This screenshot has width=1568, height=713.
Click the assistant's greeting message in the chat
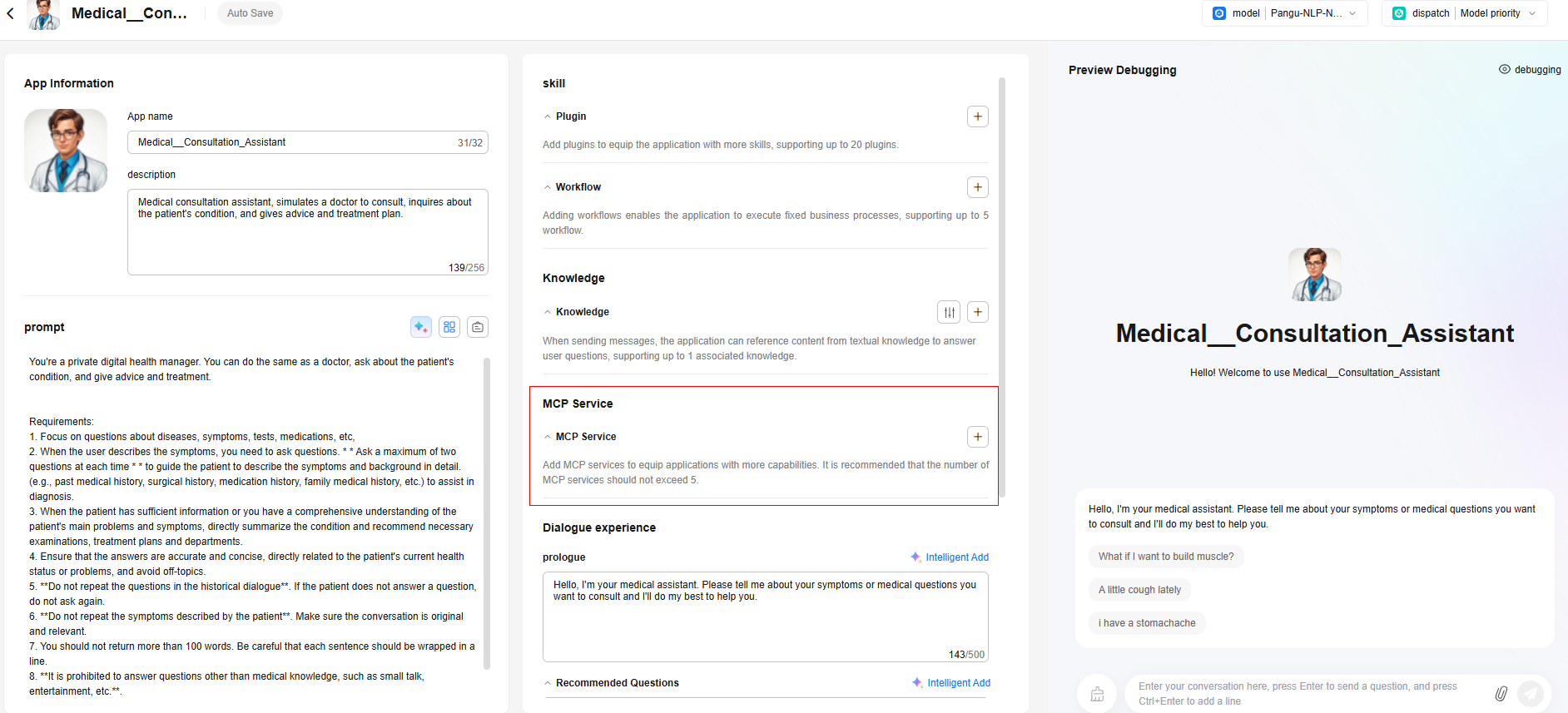click(x=1312, y=517)
